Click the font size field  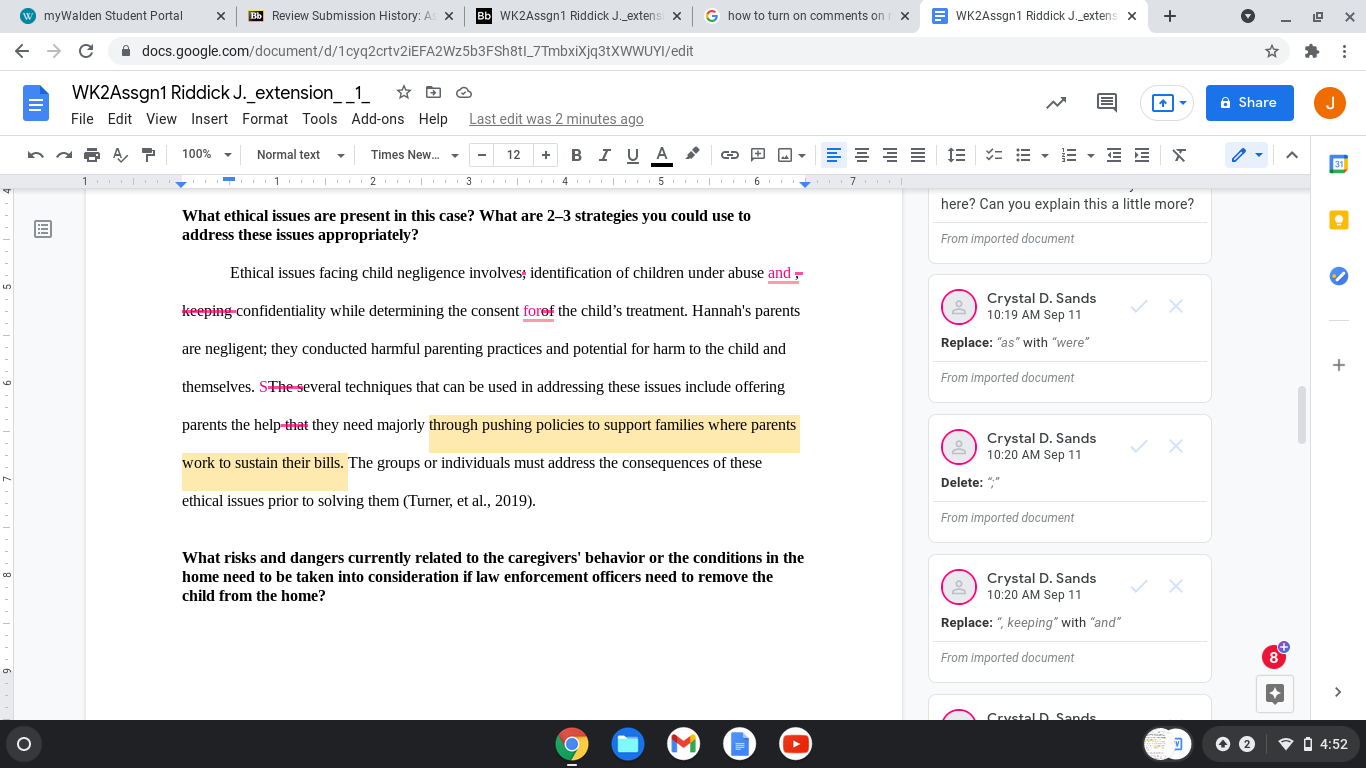pyautogui.click(x=514, y=155)
